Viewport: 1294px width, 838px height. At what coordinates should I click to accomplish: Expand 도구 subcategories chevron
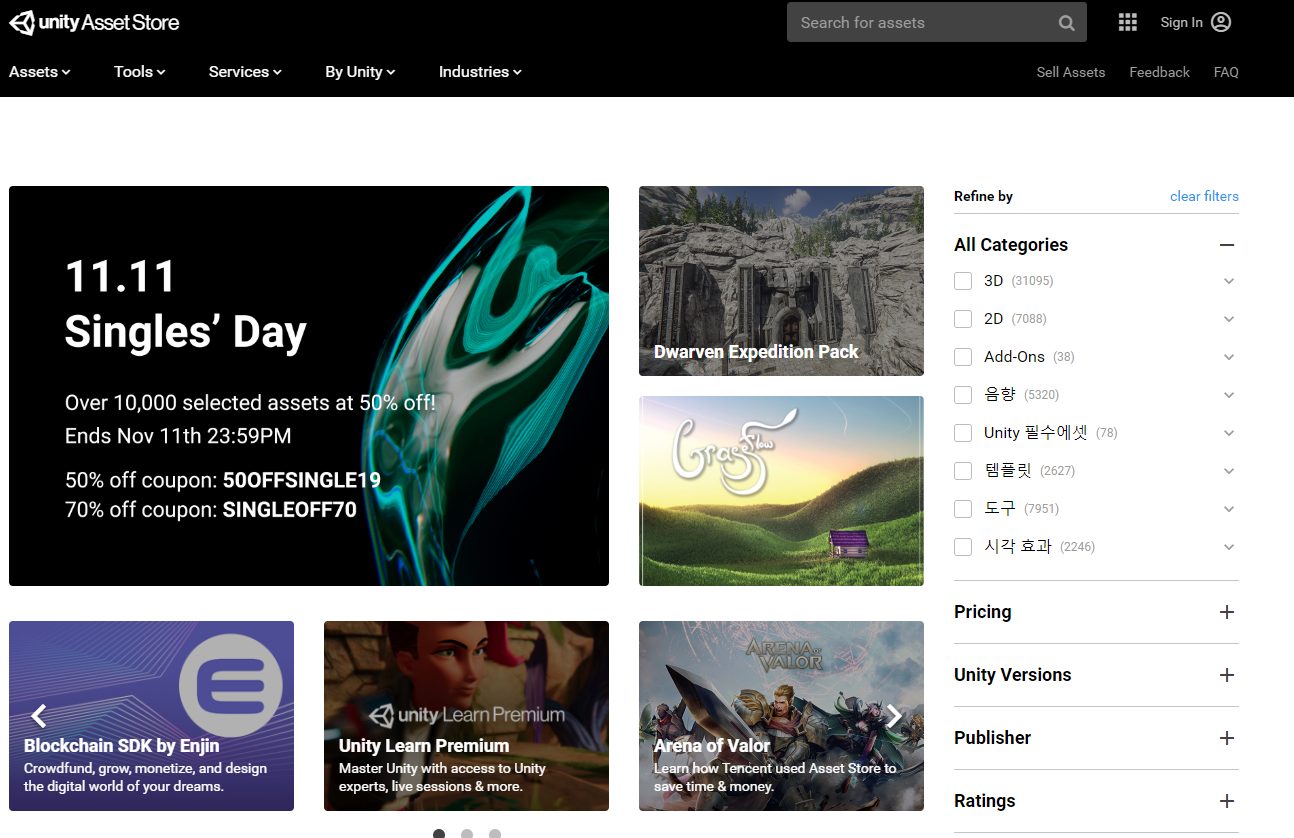pyautogui.click(x=1229, y=509)
